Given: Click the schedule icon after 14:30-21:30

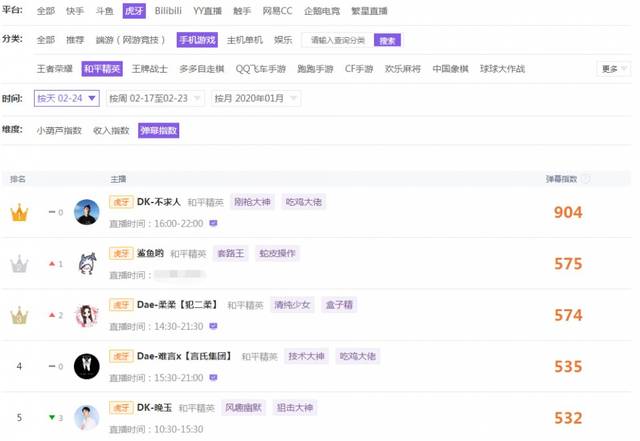Looking at the screenshot, I should 213,326.
